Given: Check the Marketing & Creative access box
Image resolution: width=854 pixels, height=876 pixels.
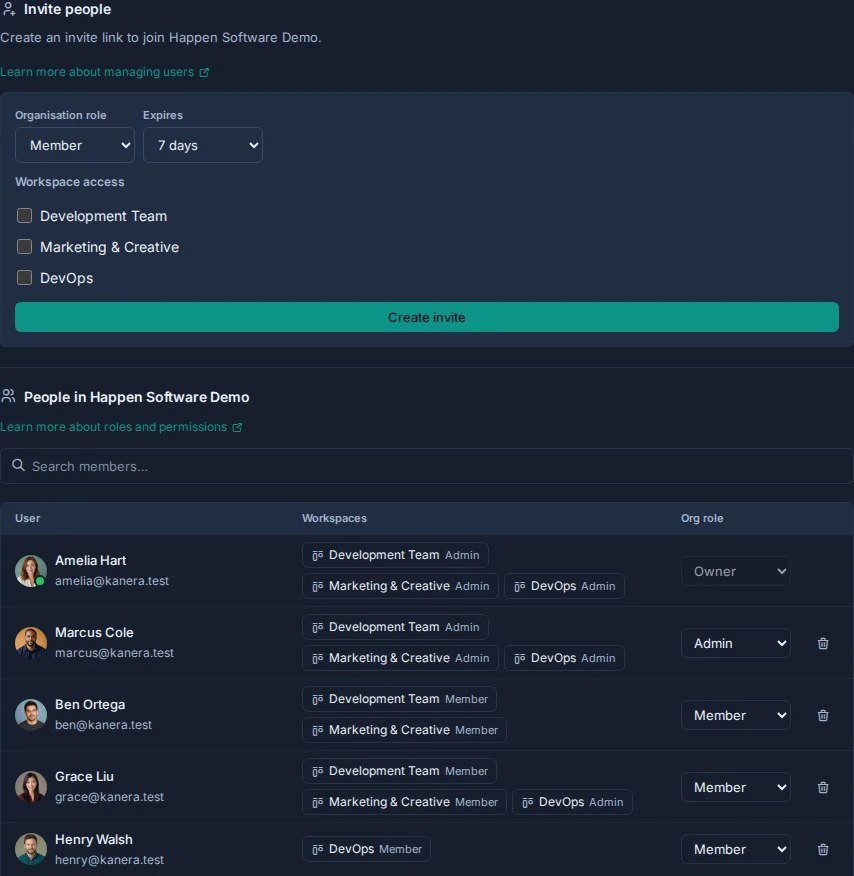Looking at the screenshot, I should point(25,246).
